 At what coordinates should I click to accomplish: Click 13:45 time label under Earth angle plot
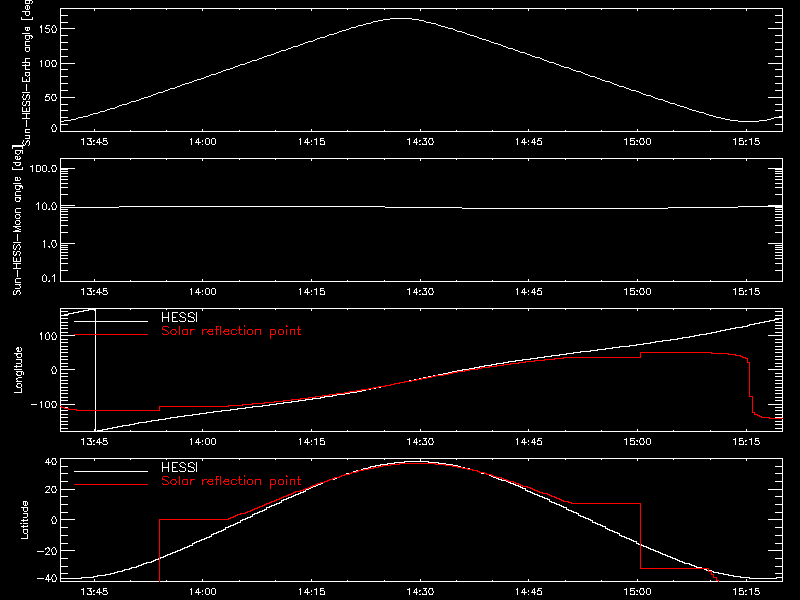[x=94, y=142]
